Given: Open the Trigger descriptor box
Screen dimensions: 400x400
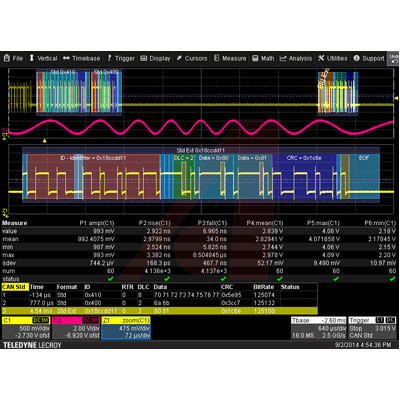Looking at the screenshot, I should click(372, 328).
